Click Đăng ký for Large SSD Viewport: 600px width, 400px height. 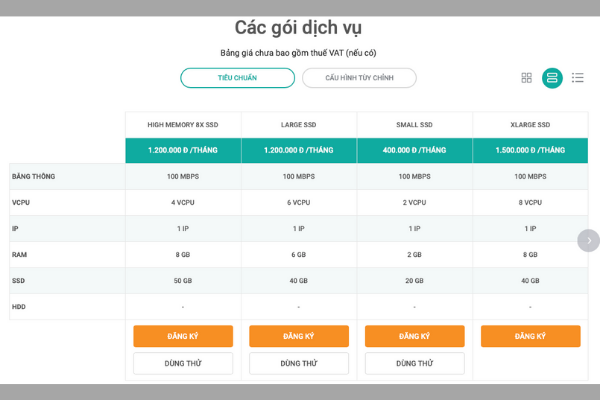click(x=299, y=336)
